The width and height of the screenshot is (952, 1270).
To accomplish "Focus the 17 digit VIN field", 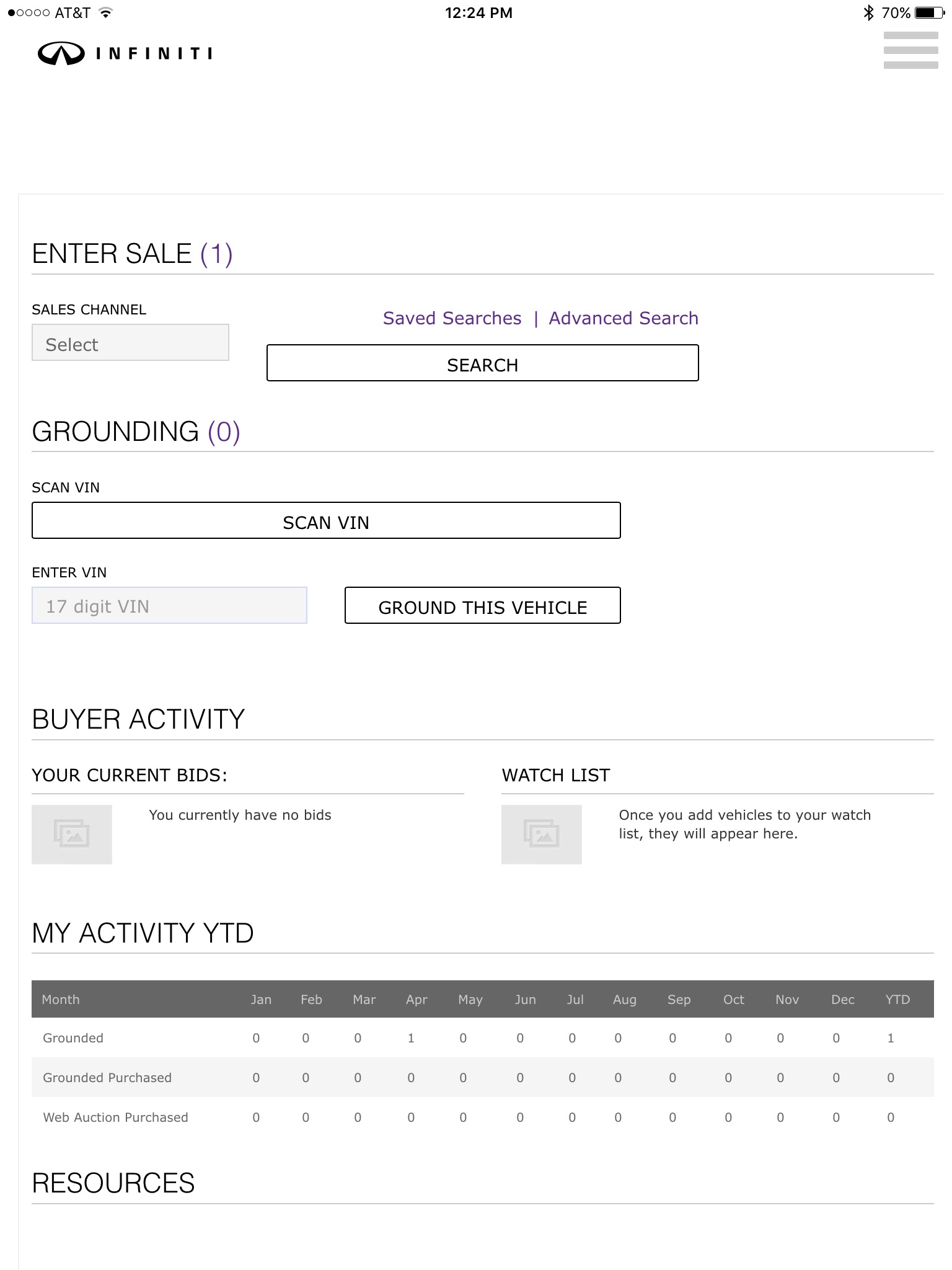I will 169,605.
